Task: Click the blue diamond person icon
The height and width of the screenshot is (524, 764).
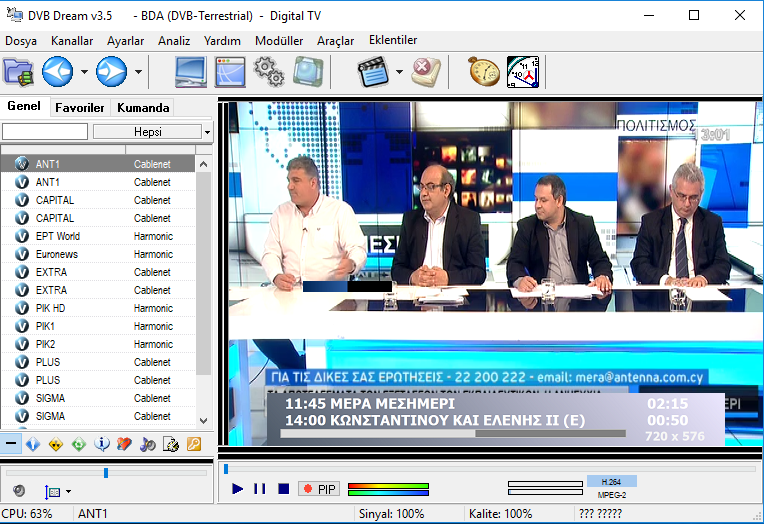Action: (x=33, y=444)
